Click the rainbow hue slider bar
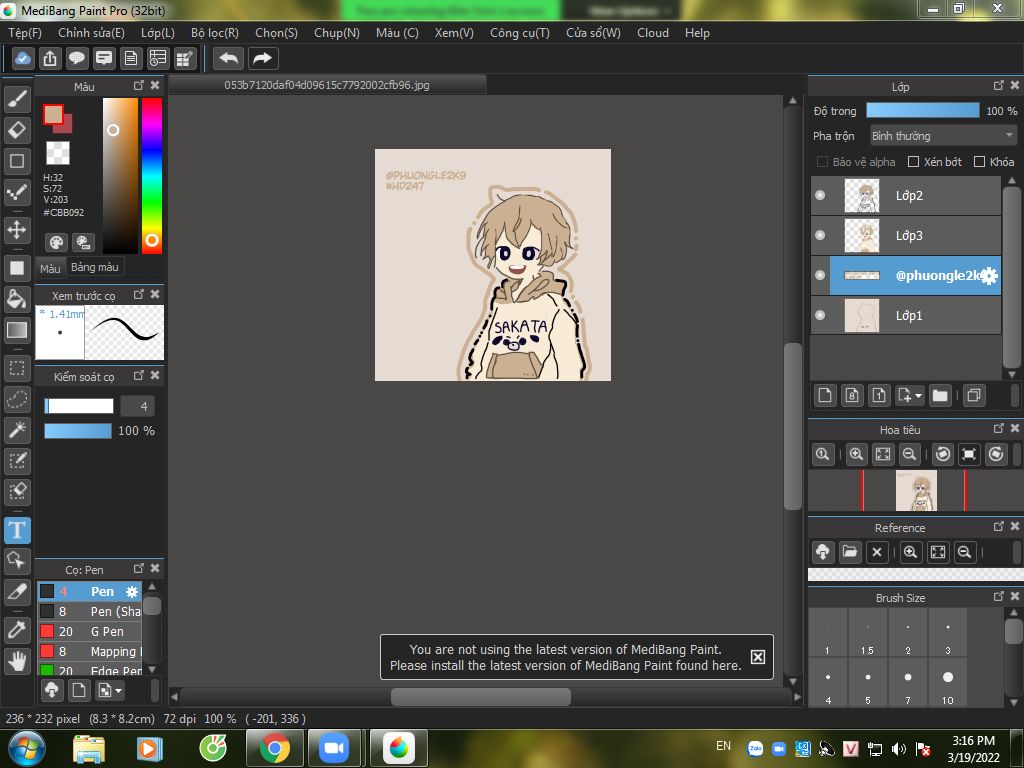1024x768 pixels. coord(152,176)
